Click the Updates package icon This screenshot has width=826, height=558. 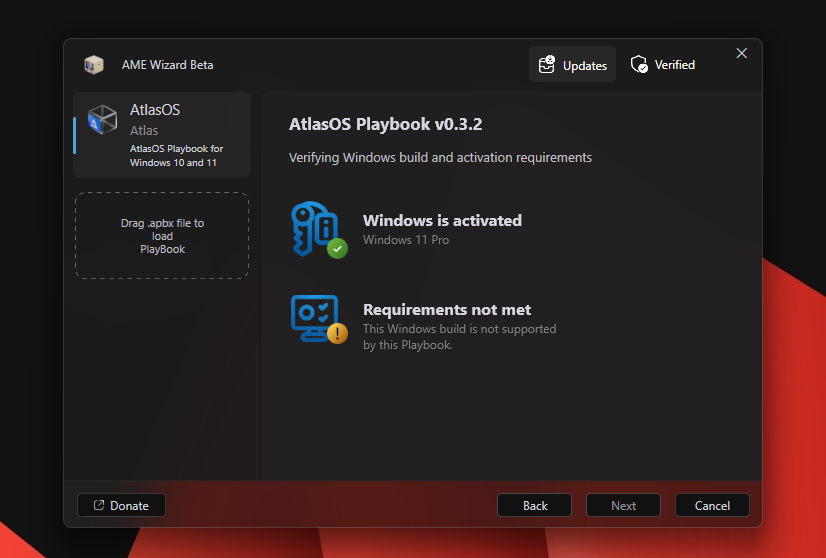pos(546,64)
